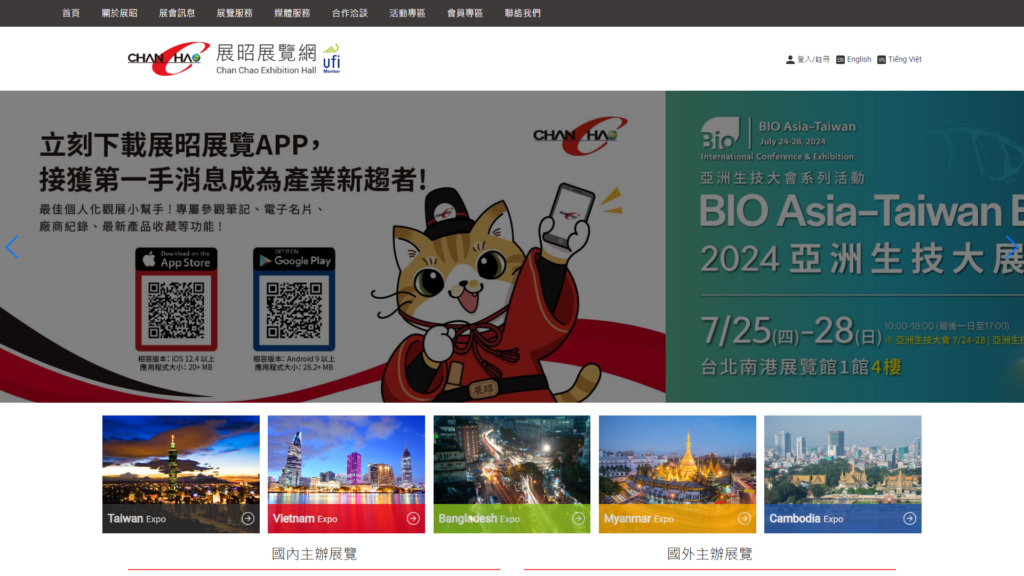This screenshot has height=576, width=1024.
Task: Click the Download on the App Store badge
Action: coord(176,259)
